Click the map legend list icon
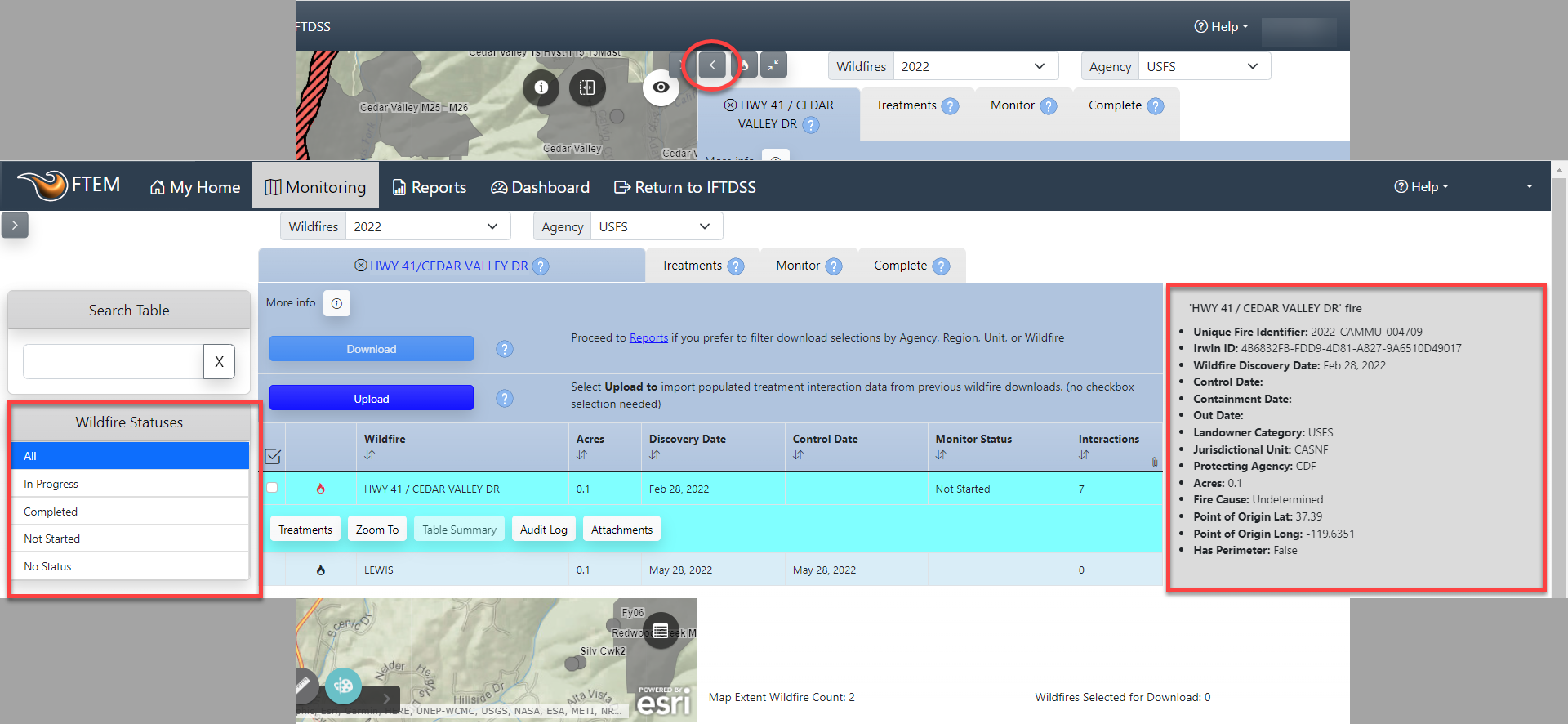1568x724 pixels. point(661,631)
